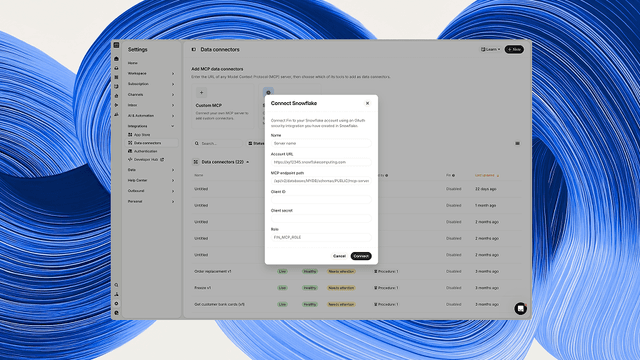The image size is (640, 360).
Task: Open the Messenger chat bubble launcher
Action: pyautogui.click(x=520, y=309)
